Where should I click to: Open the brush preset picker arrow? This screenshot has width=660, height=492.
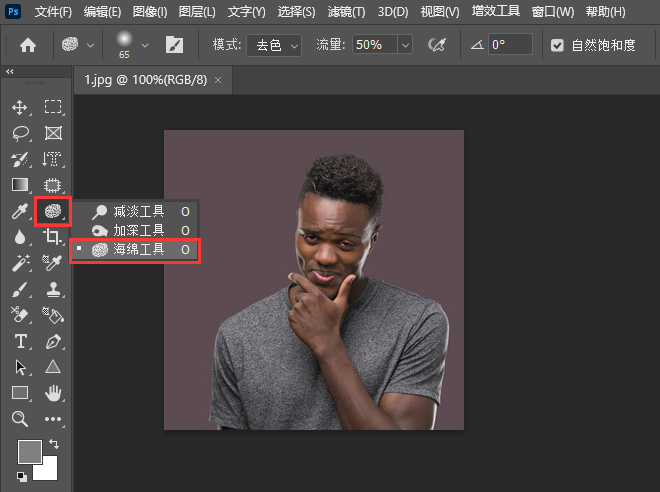tap(145, 45)
